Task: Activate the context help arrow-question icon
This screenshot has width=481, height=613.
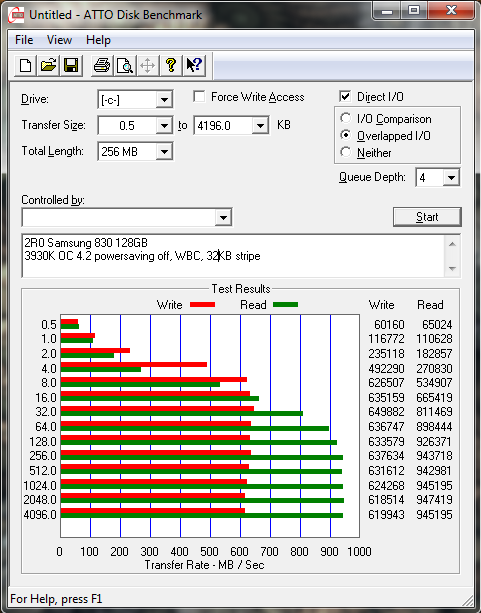Action: tap(194, 65)
